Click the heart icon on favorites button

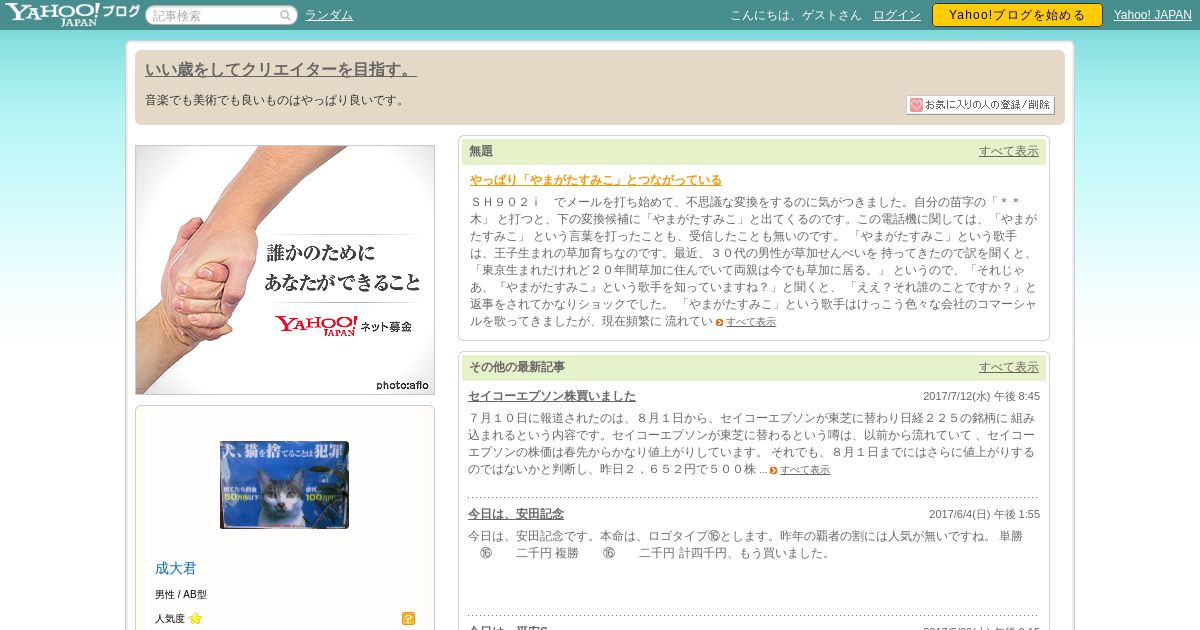click(x=916, y=104)
